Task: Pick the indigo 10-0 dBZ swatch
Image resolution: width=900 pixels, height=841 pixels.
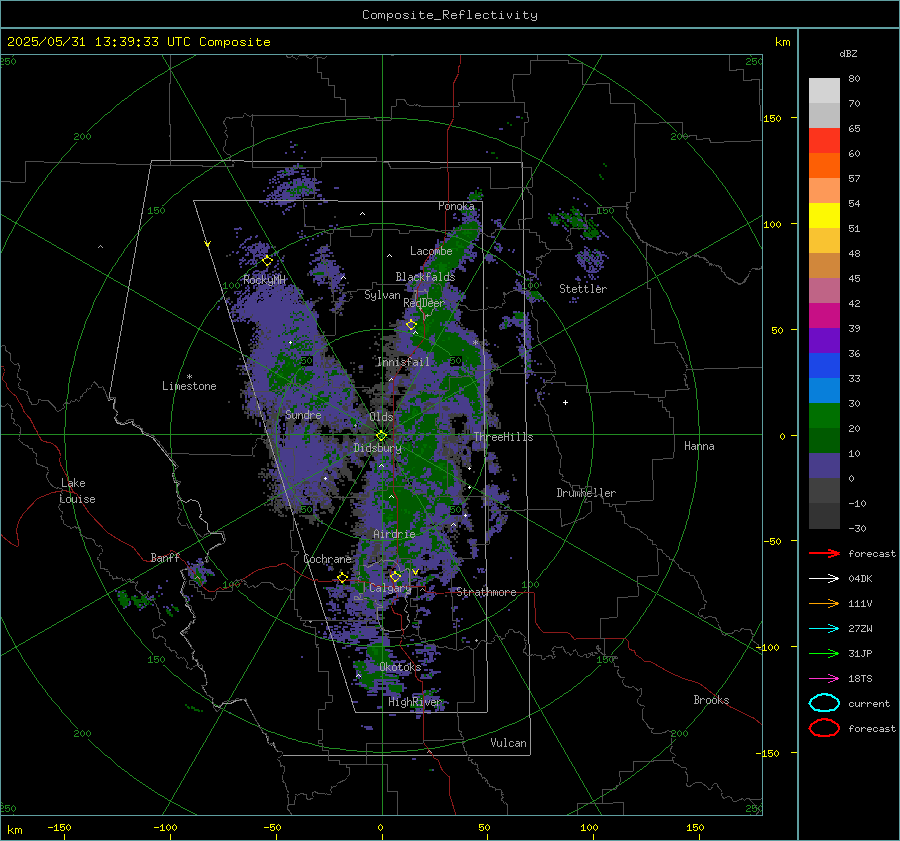Action: [824, 466]
